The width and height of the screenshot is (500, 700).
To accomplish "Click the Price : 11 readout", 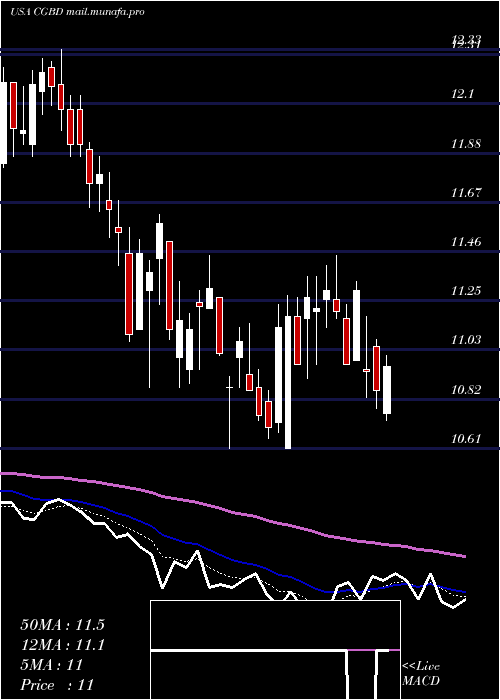I will 57,685.
